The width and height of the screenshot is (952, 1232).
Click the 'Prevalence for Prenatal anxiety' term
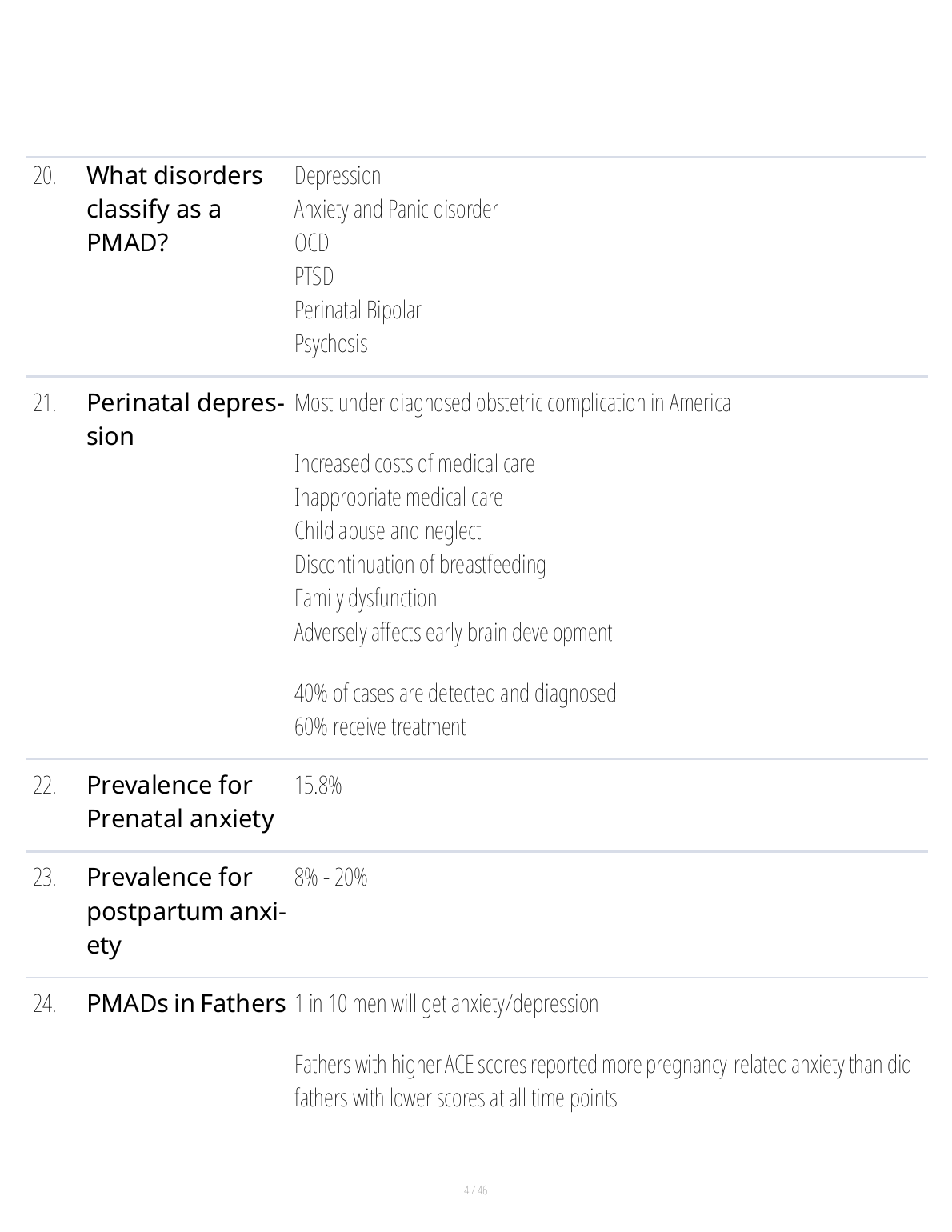(x=180, y=802)
